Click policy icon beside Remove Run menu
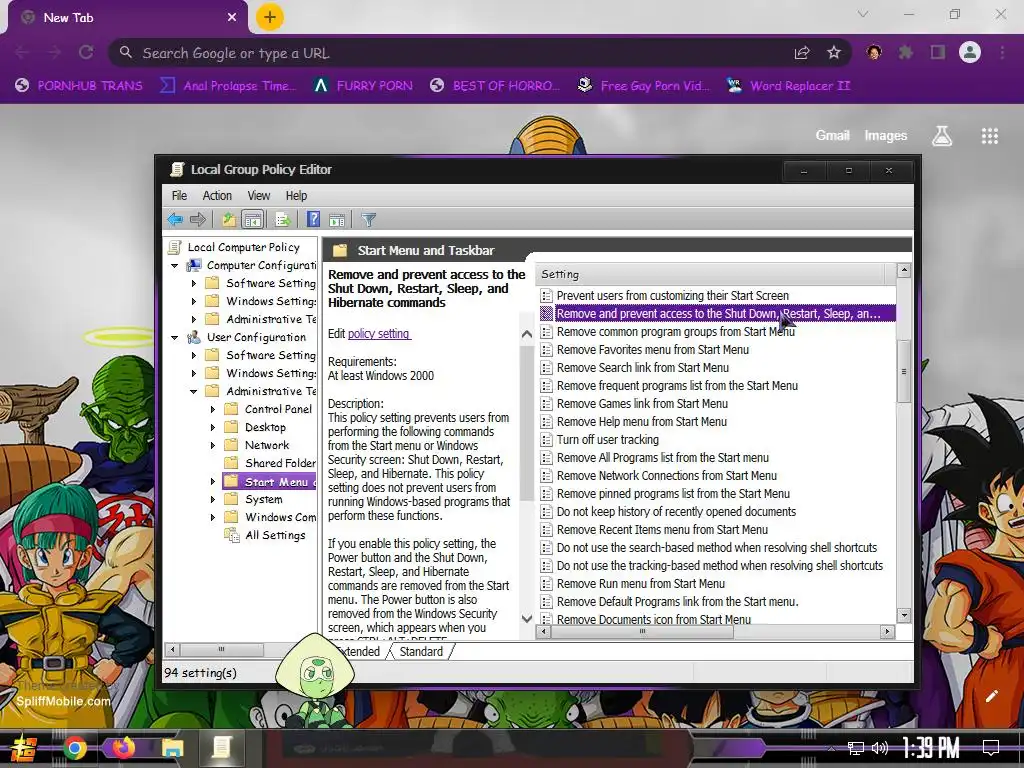 [x=547, y=584]
